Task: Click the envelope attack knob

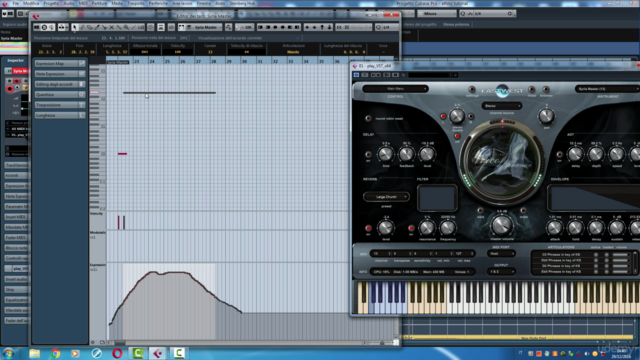Action: click(554, 228)
